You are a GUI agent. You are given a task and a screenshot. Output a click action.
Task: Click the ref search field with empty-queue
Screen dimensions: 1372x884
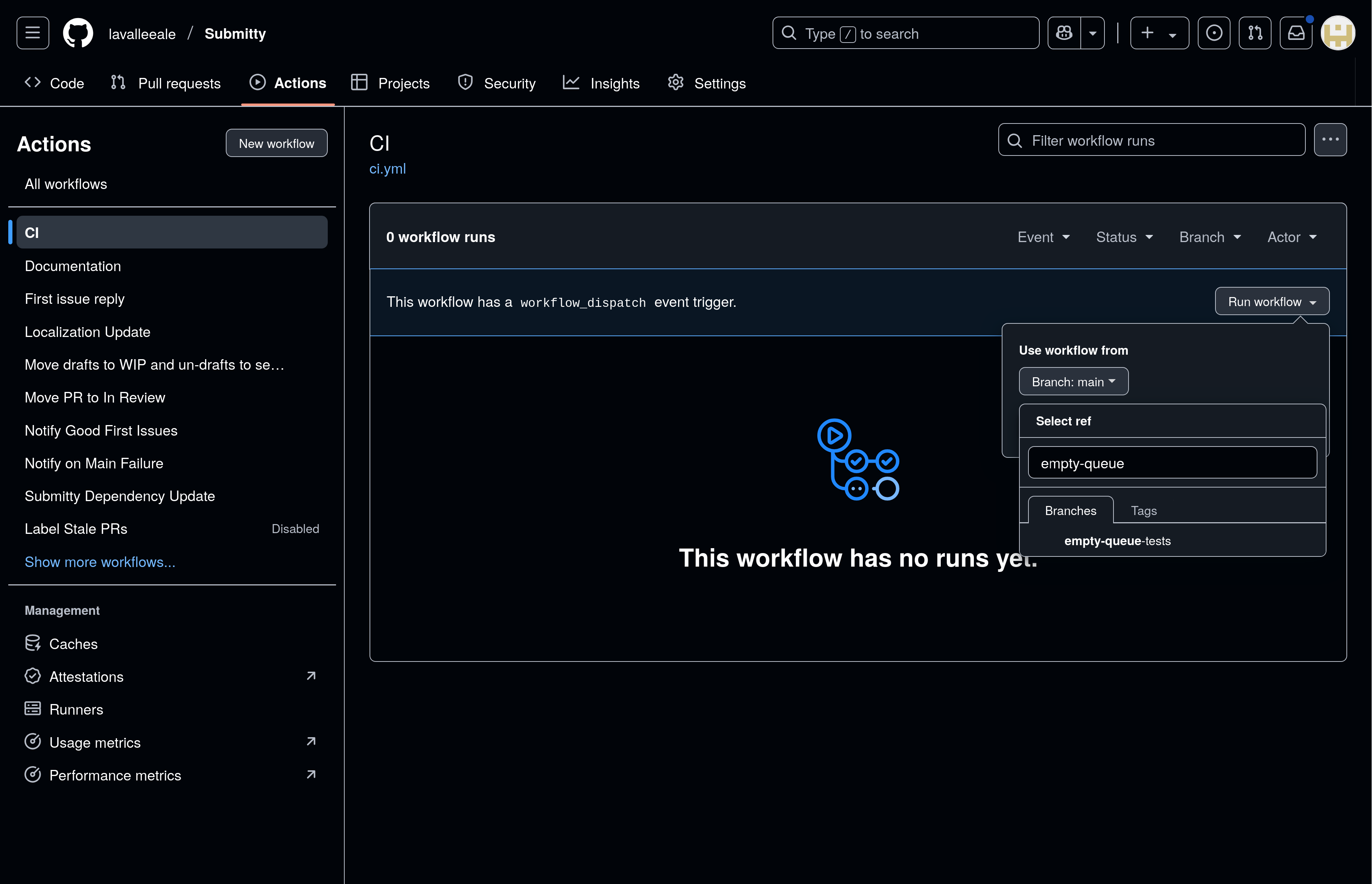pos(1173,463)
